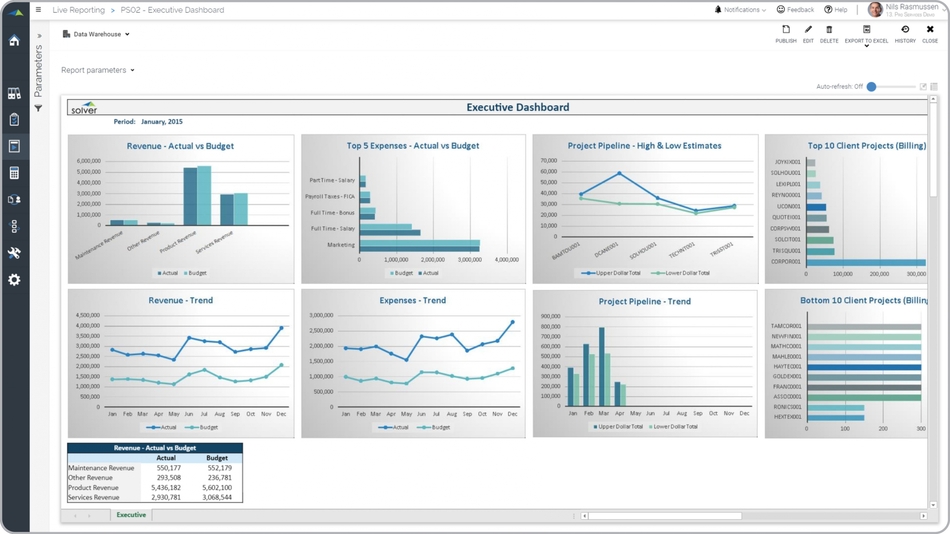Click the Live Reporting breadcrumb

click(x=78, y=10)
